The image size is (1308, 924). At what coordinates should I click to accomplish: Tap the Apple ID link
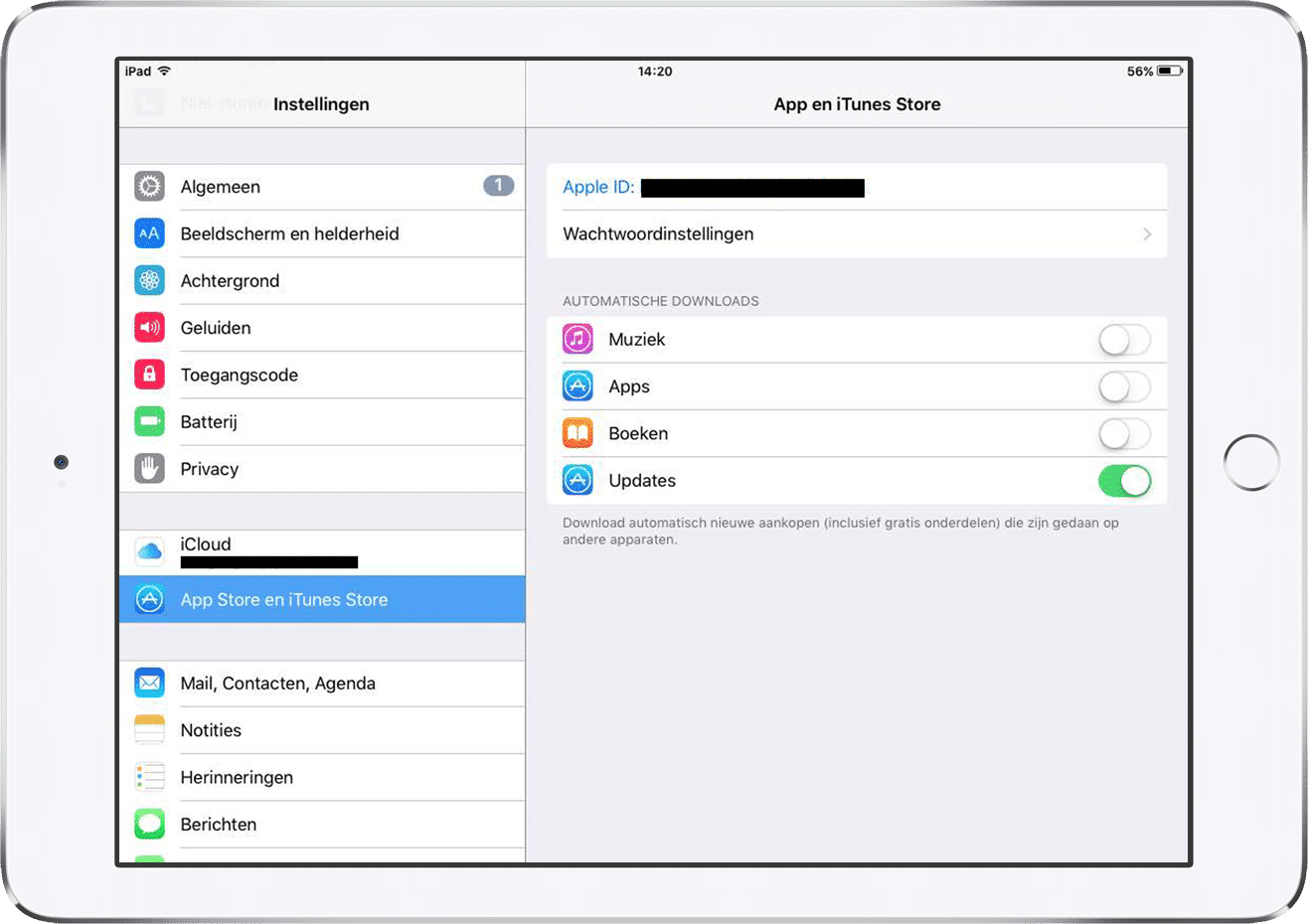click(x=598, y=187)
